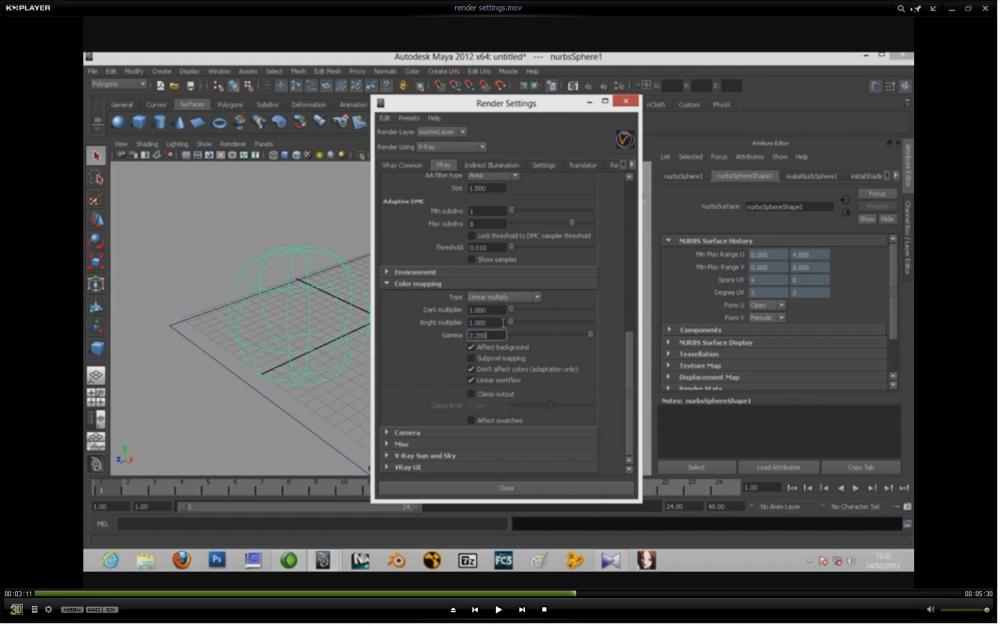Click play forward in Maya playback controls
Screen dimensions: 1000x626
click(855, 488)
